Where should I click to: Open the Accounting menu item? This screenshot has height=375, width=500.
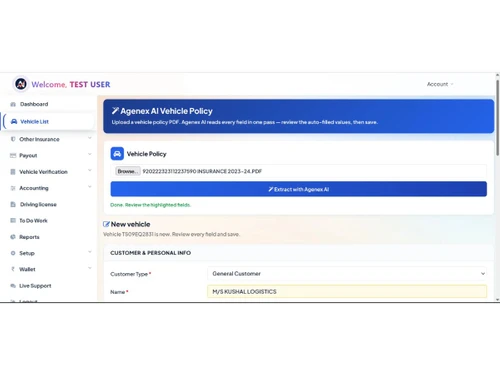coord(34,188)
